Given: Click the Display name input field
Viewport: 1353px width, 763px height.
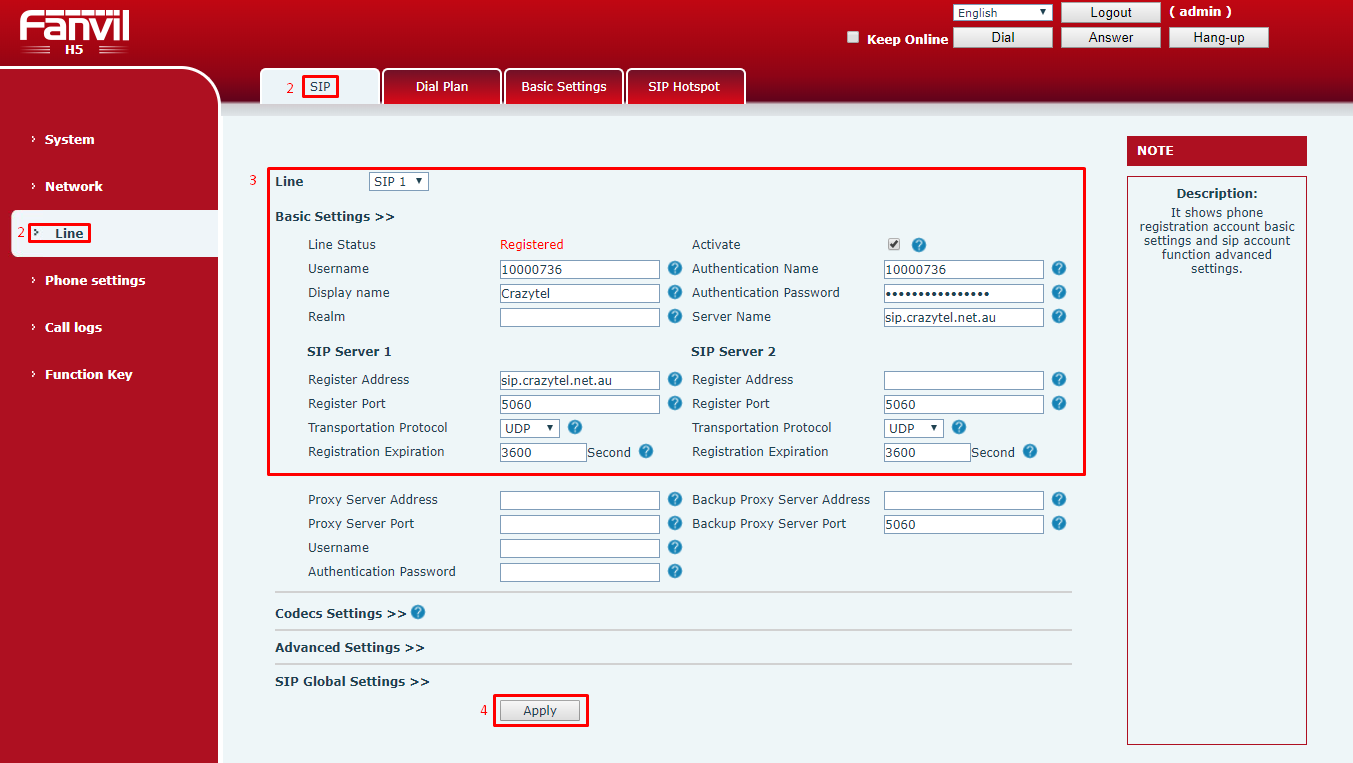Looking at the screenshot, I should click(x=579, y=294).
